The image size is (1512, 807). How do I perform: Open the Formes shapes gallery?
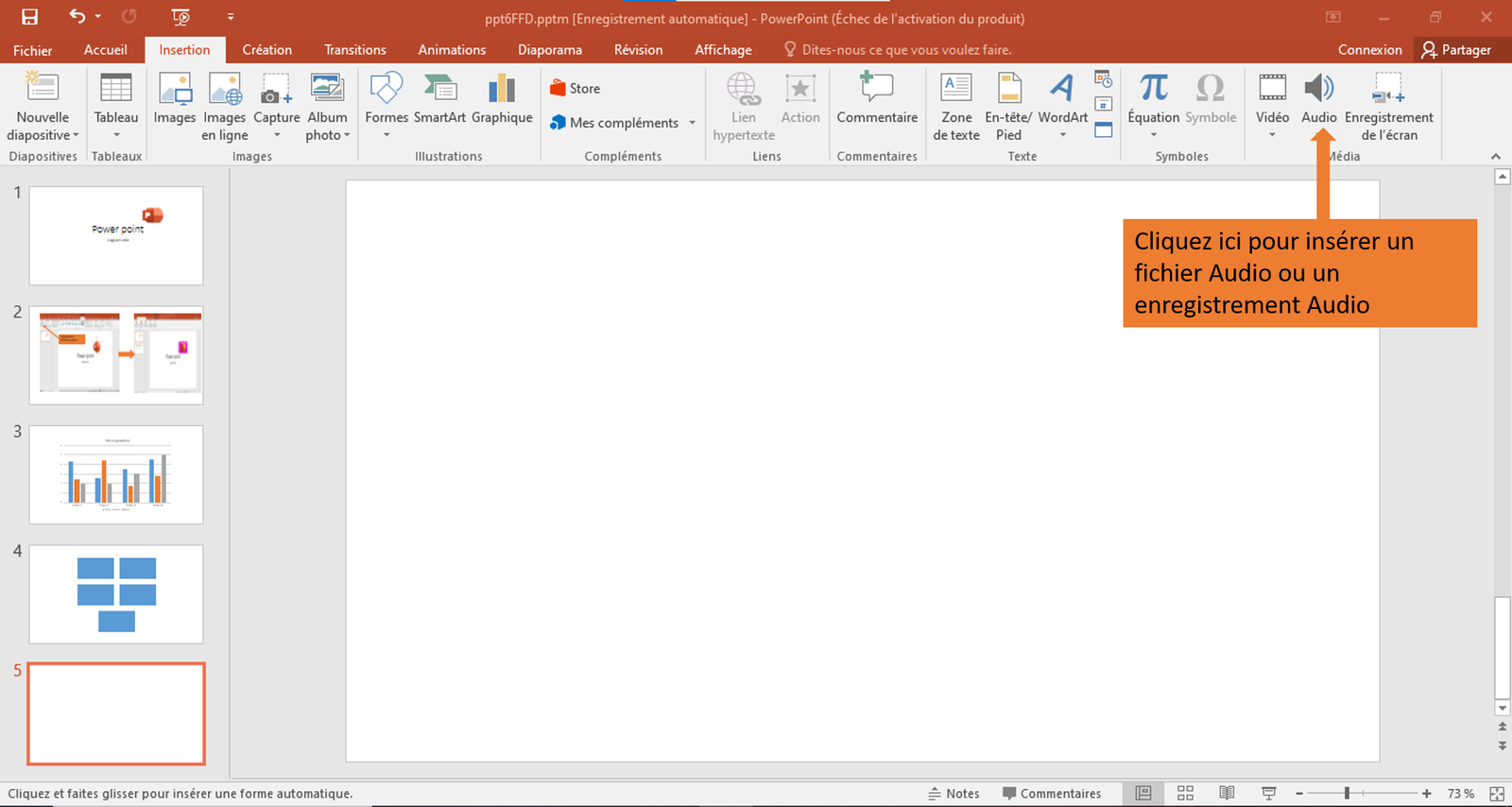(387, 105)
